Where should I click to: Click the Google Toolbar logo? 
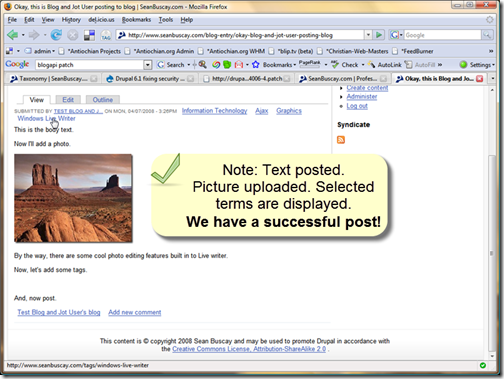point(17,64)
